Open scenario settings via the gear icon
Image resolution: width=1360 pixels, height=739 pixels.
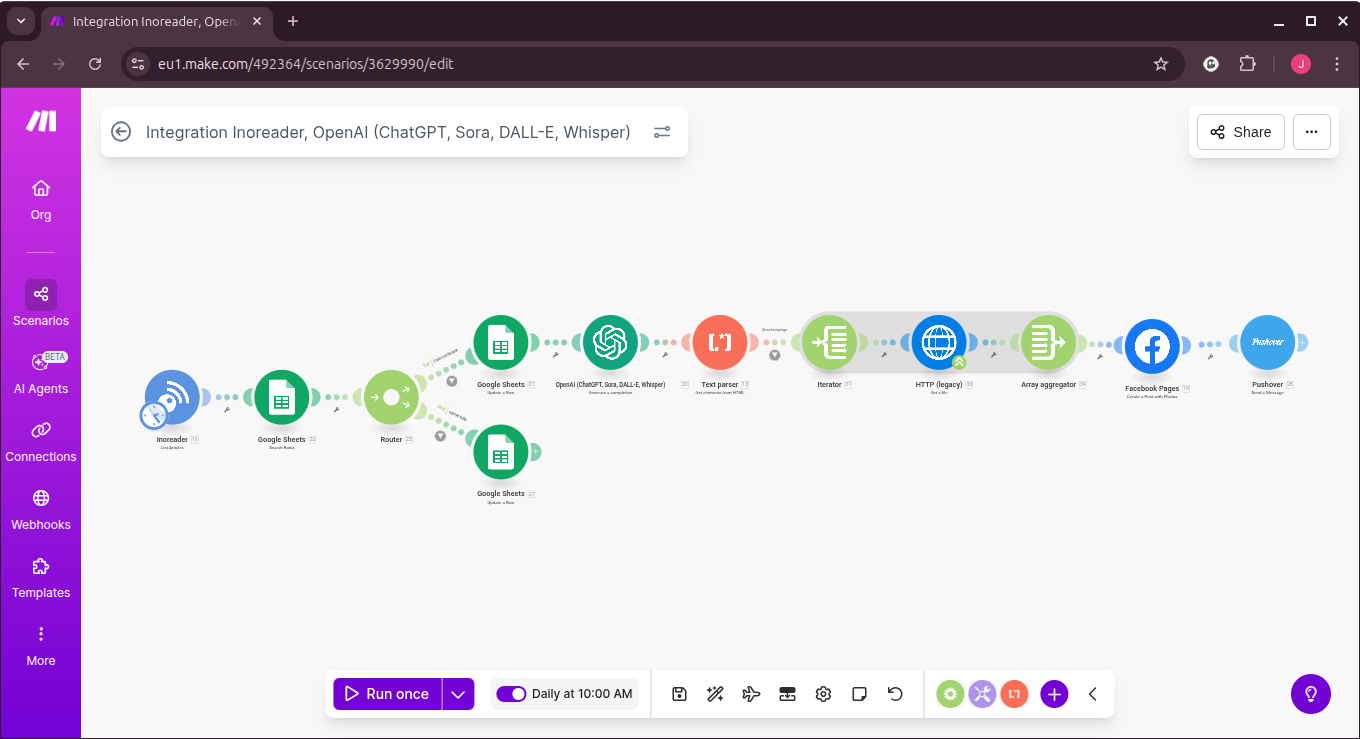823,693
